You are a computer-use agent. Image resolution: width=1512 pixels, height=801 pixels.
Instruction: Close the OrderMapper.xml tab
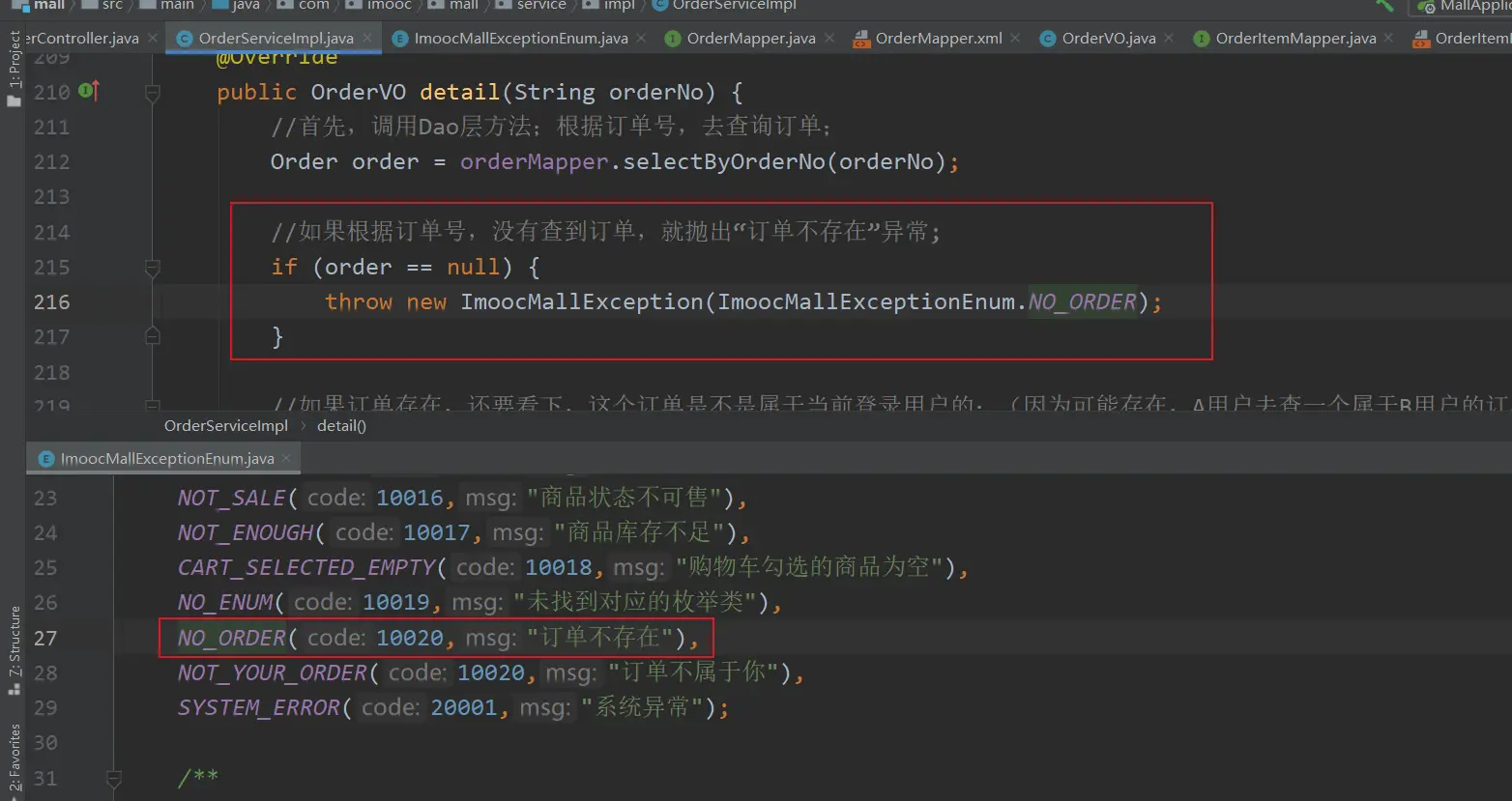1015,39
